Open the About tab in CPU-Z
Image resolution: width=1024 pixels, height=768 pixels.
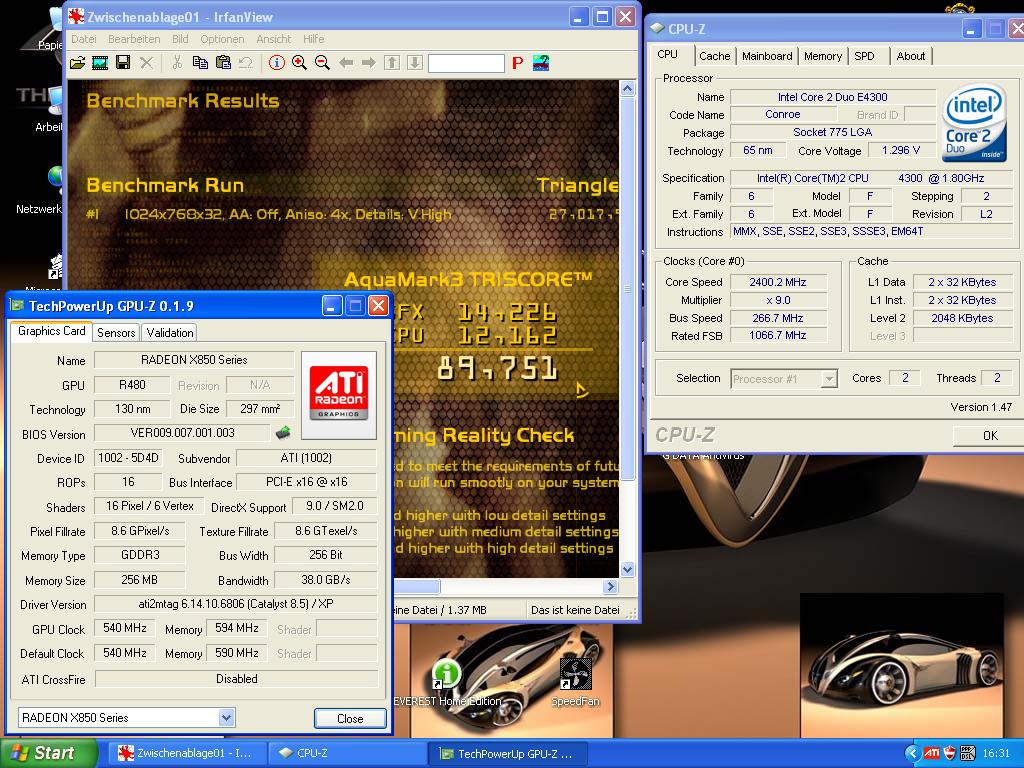tap(910, 56)
